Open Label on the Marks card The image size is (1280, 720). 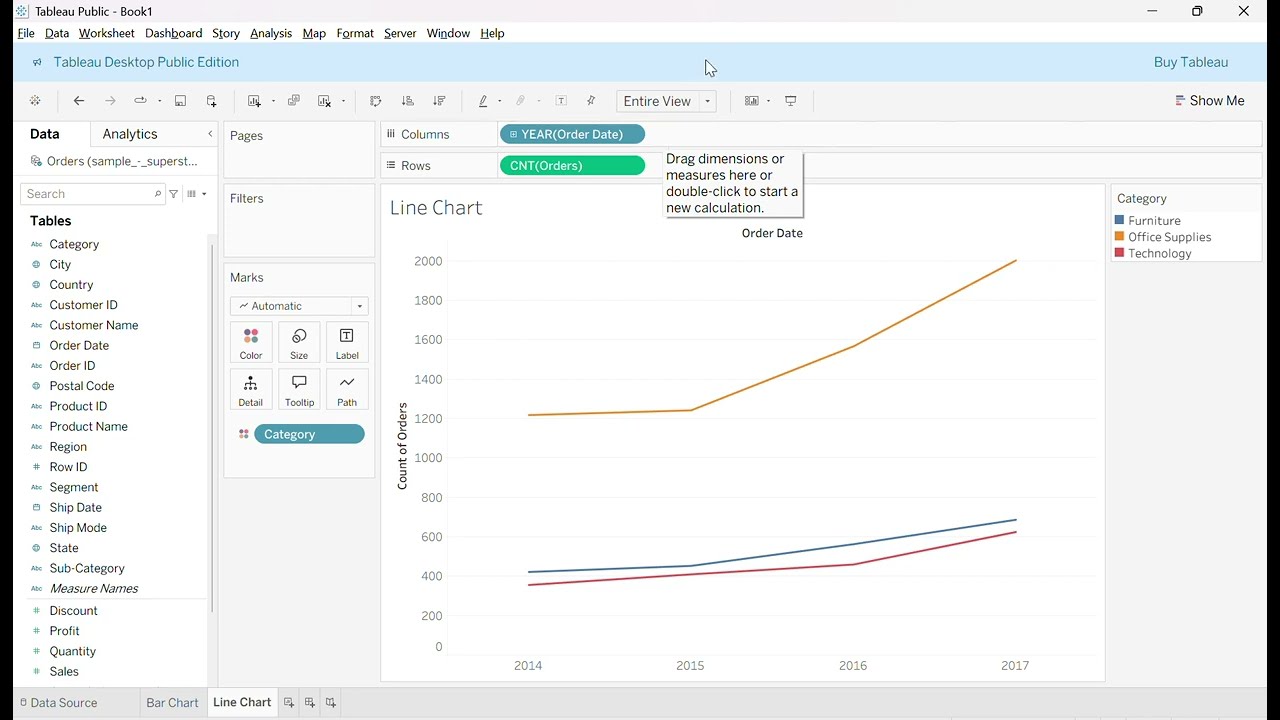(347, 343)
